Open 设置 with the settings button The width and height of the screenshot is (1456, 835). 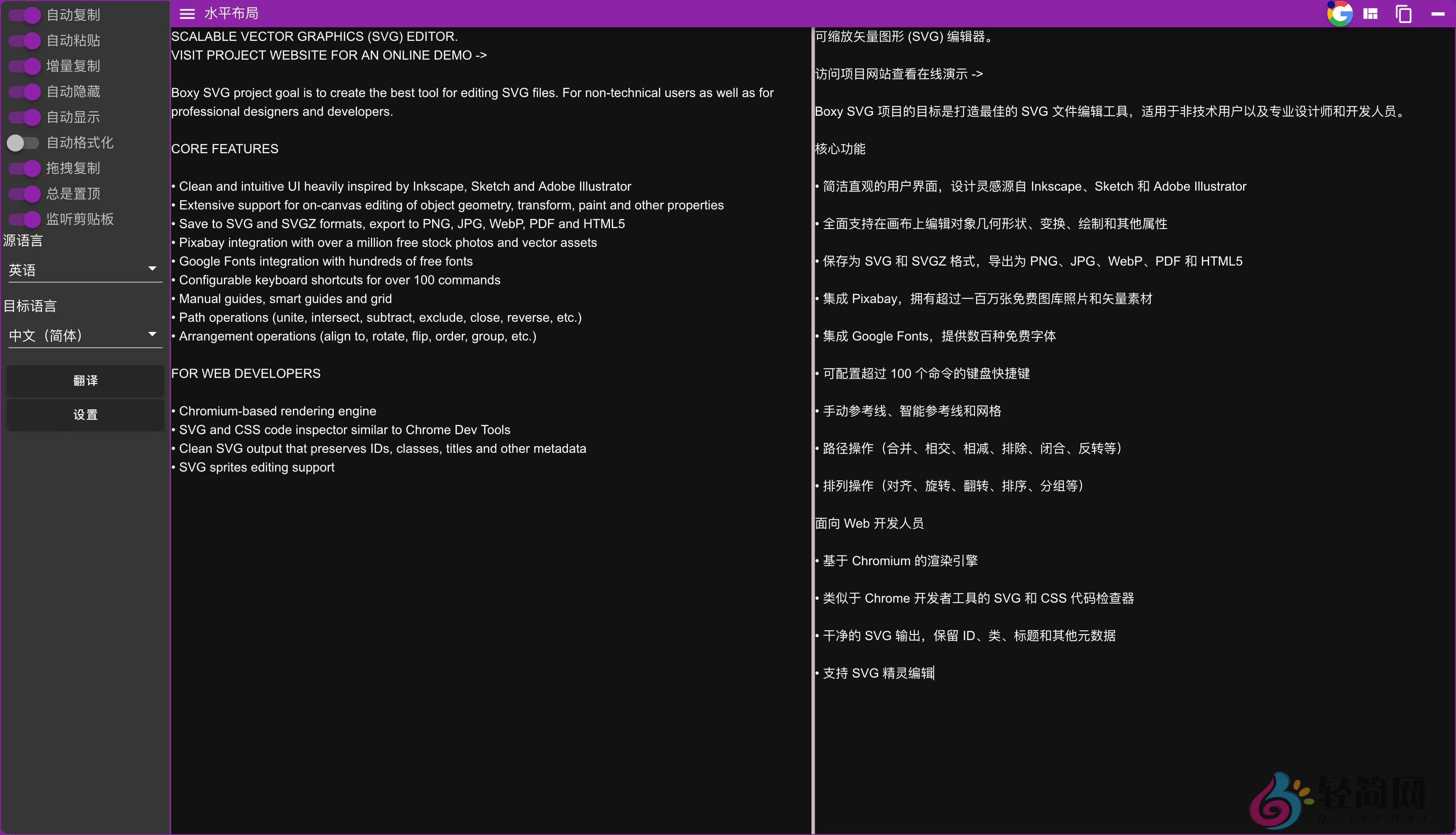85,415
